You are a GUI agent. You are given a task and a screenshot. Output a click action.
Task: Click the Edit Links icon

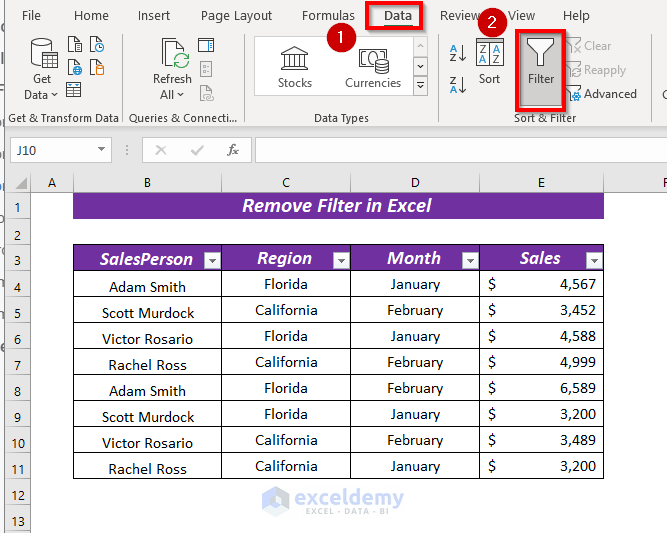coord(206,93)
